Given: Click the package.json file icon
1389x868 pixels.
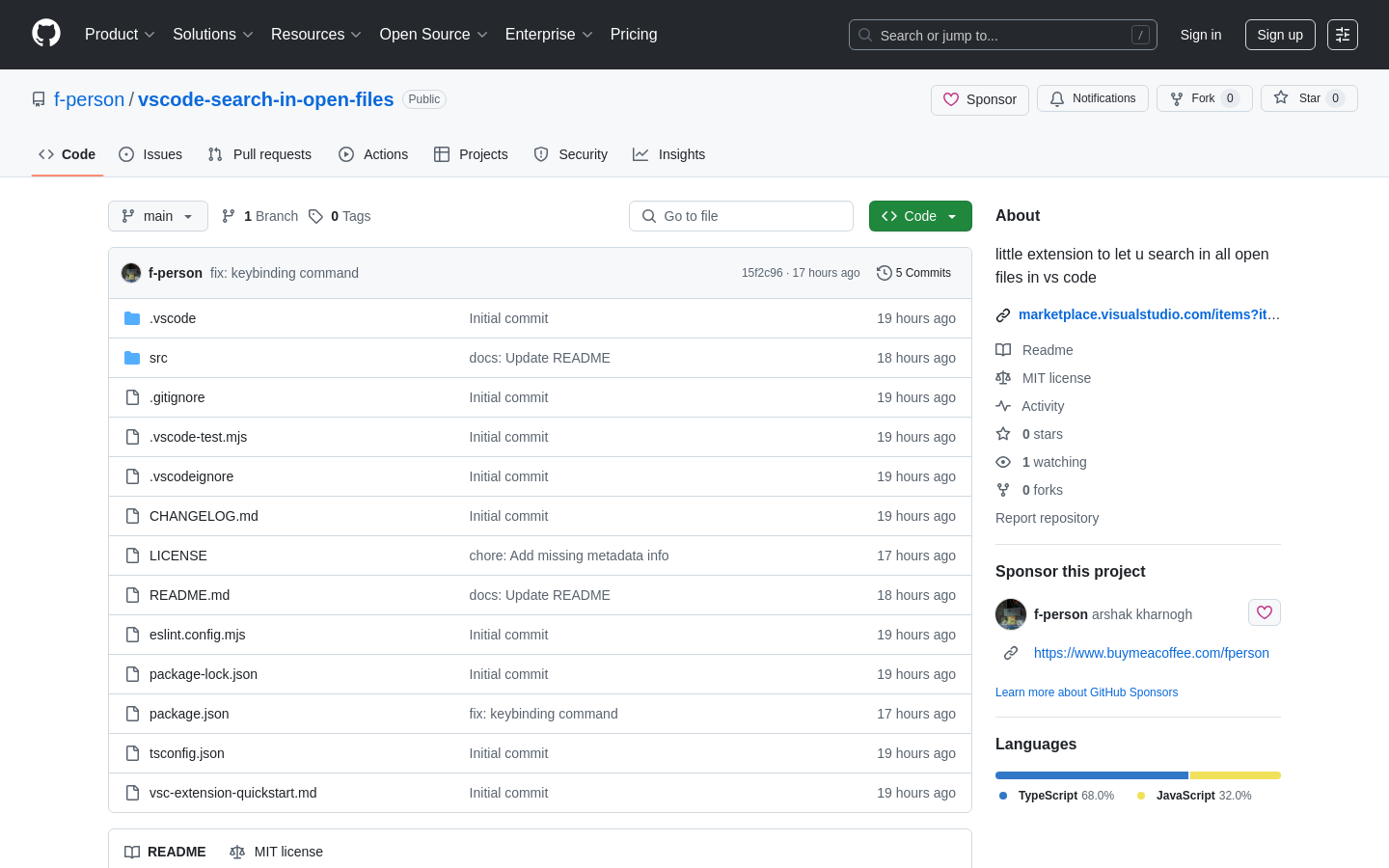Looking at the screenshot, I should pyautogui.click(x=132, y=714).
